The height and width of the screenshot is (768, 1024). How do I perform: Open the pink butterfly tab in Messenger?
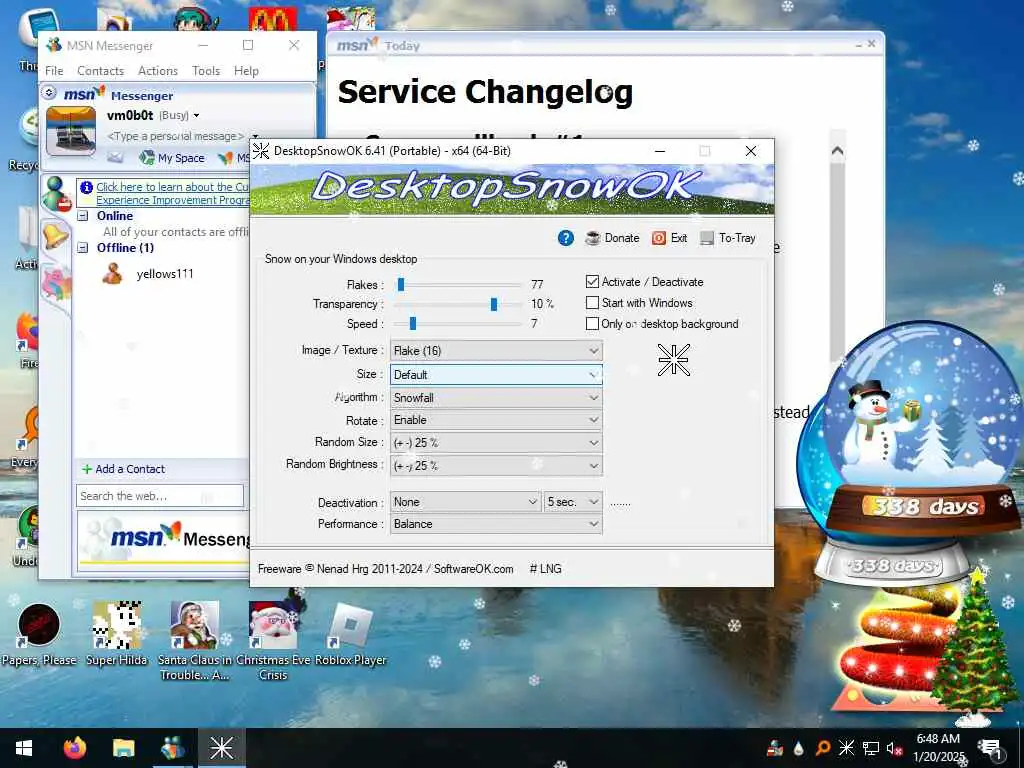pos(56,283)
